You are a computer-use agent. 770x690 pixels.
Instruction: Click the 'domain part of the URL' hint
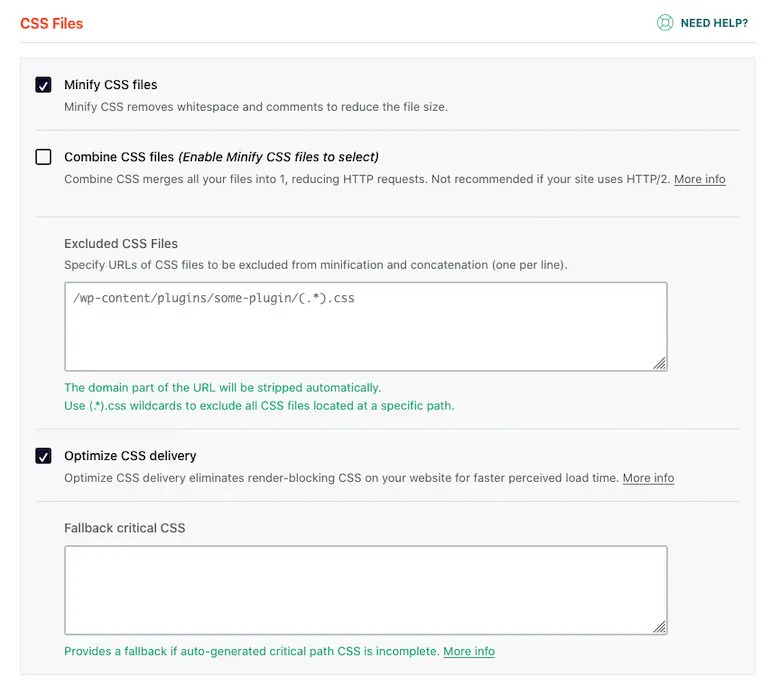(222, 387)
